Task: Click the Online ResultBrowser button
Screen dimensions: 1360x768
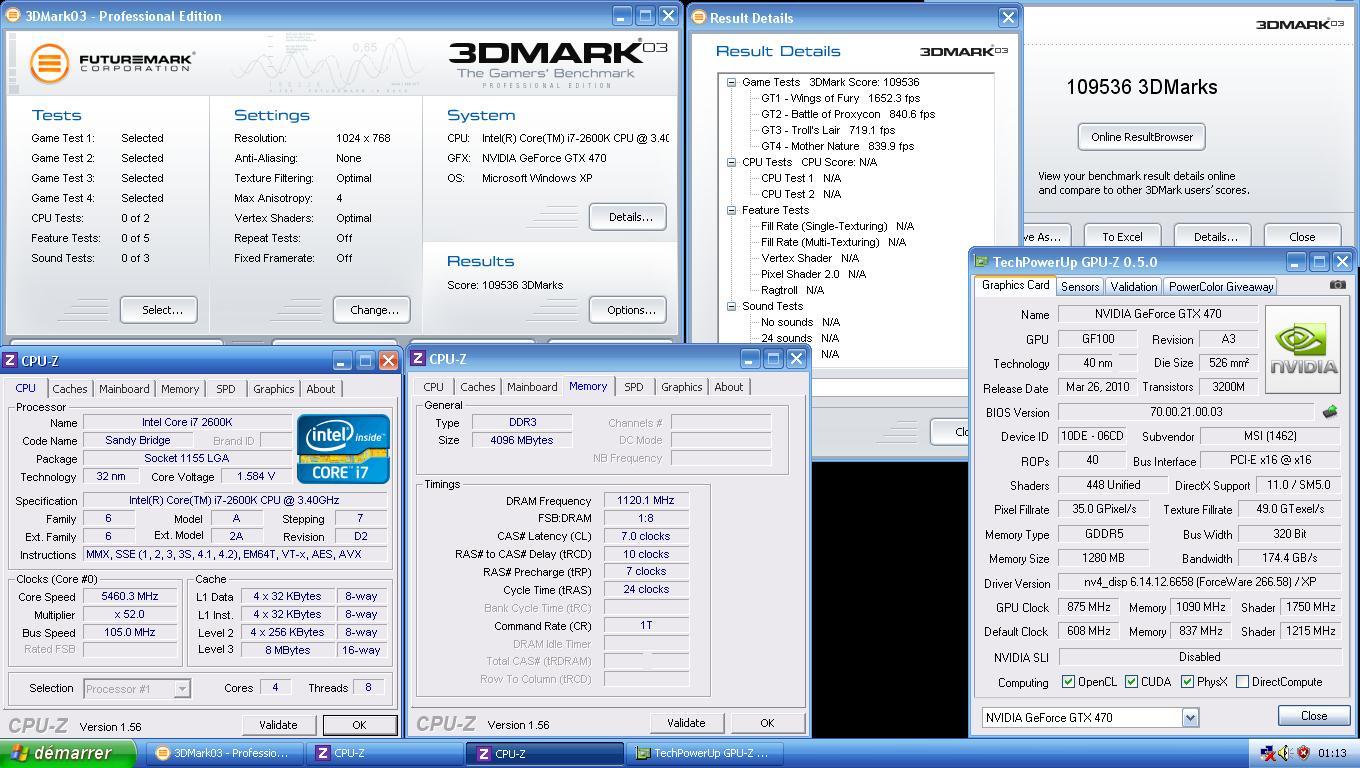Action: point(1142,137)
